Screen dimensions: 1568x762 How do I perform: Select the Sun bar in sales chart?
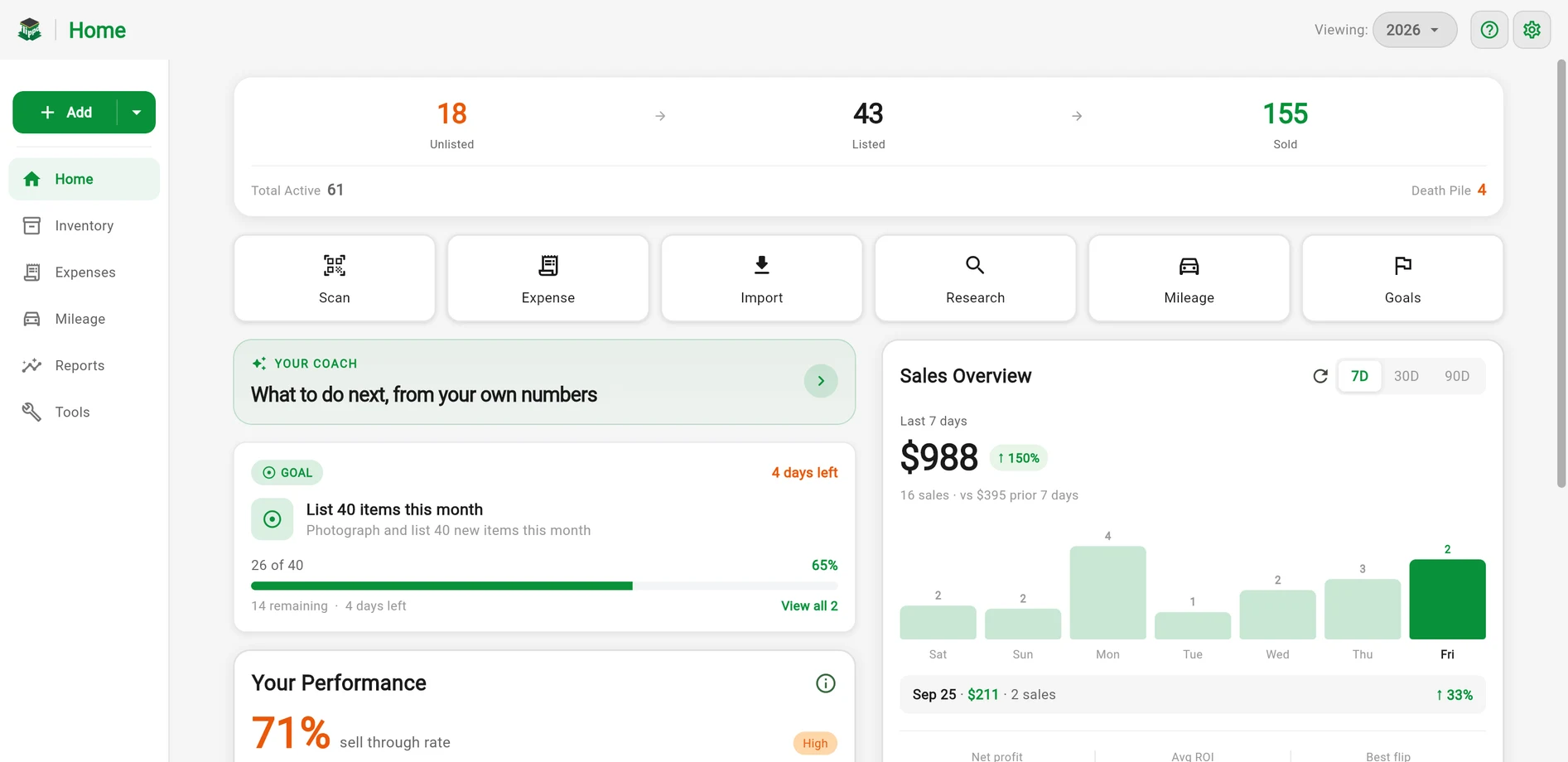[x=1023, y=624]
